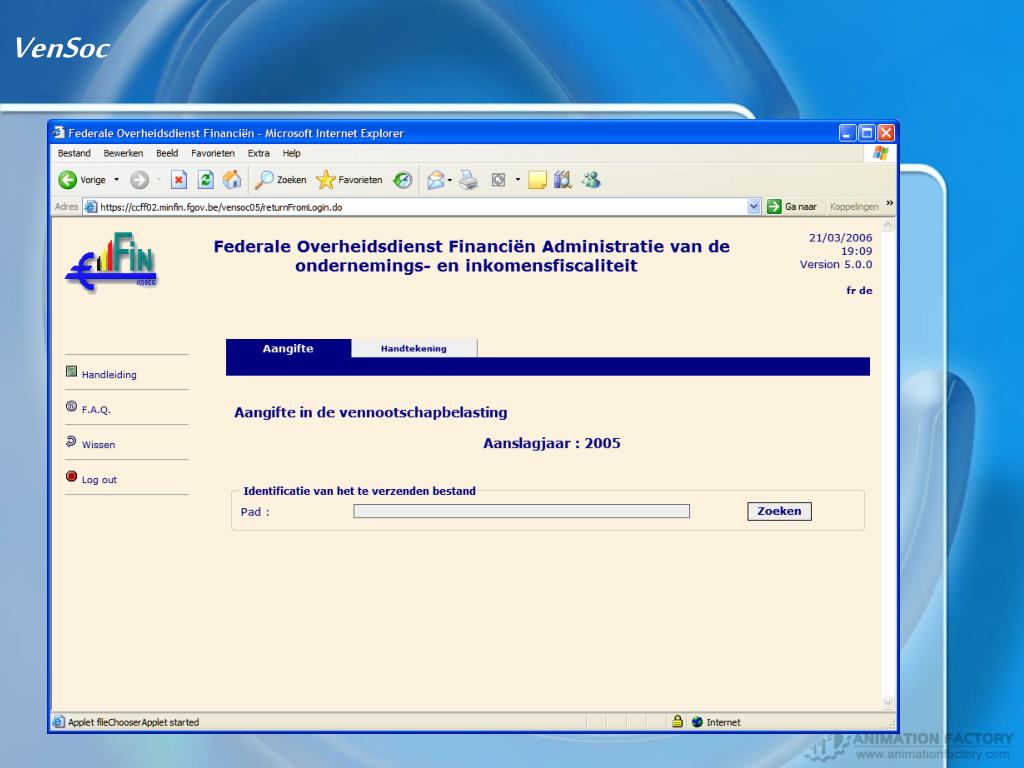
Task: Open the Messenger people icon
Action: point(592,180)
